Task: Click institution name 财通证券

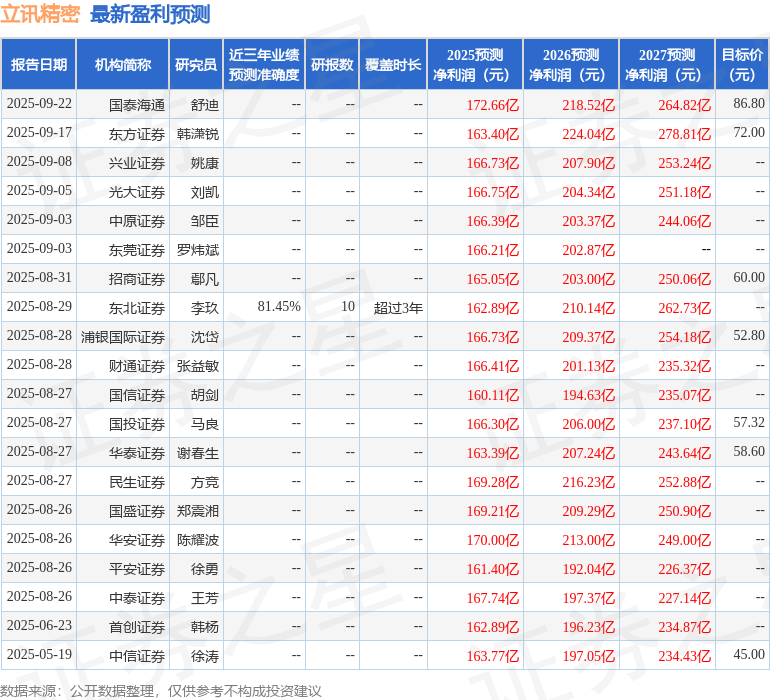Action: [137, 366]
